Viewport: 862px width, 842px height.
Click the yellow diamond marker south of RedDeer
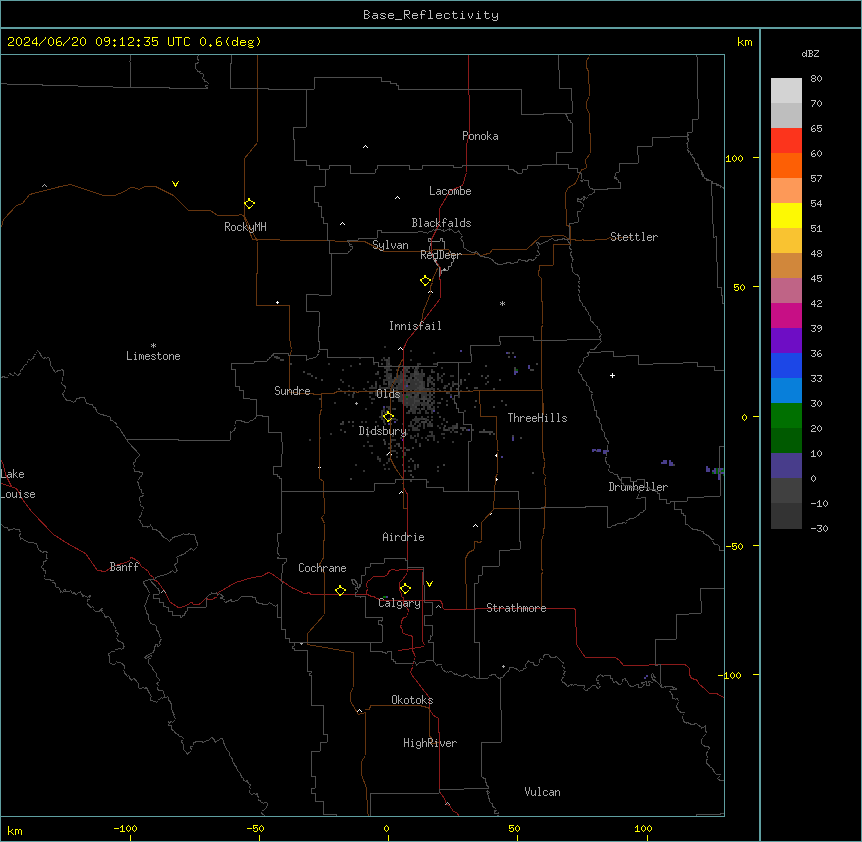click(x=426, y=281)
